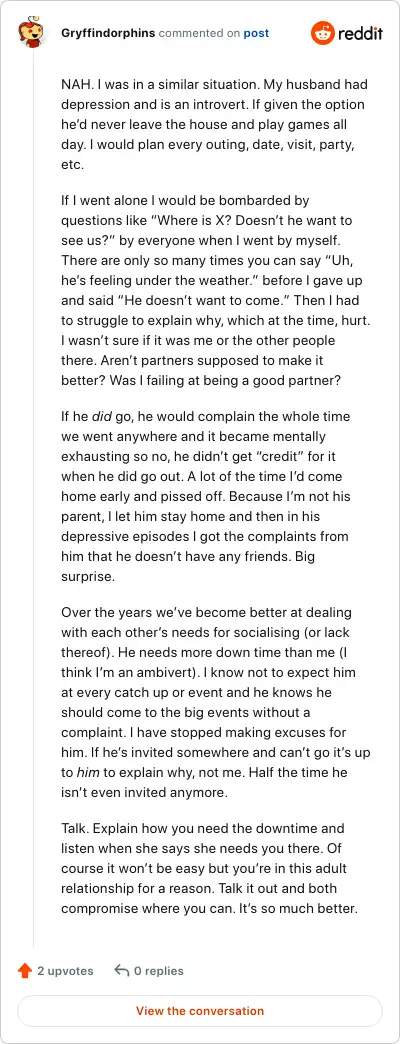
Task: Click the "View the conversation" button
Action: point(200,1011)
